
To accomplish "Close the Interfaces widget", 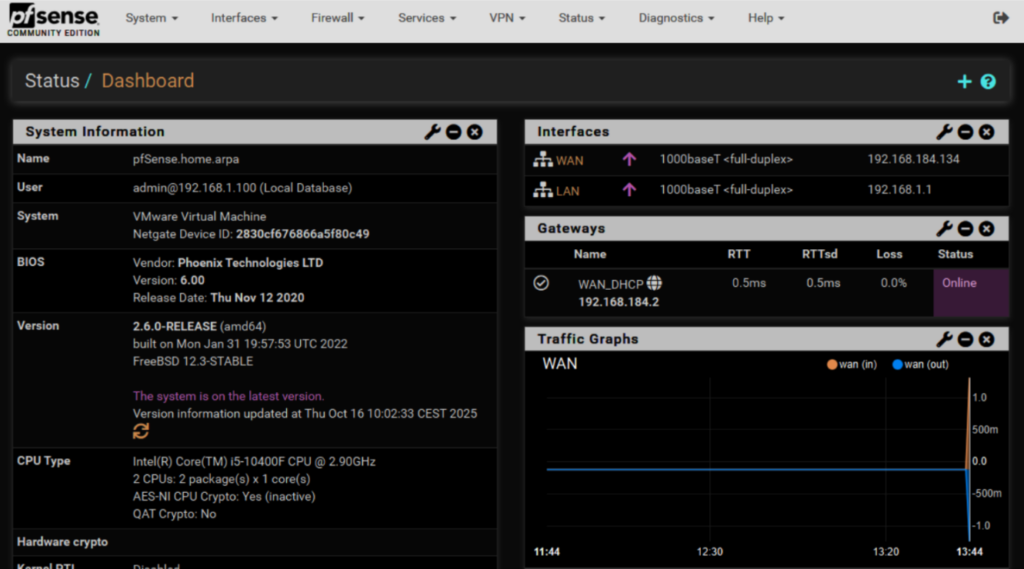I will point(986,132).
